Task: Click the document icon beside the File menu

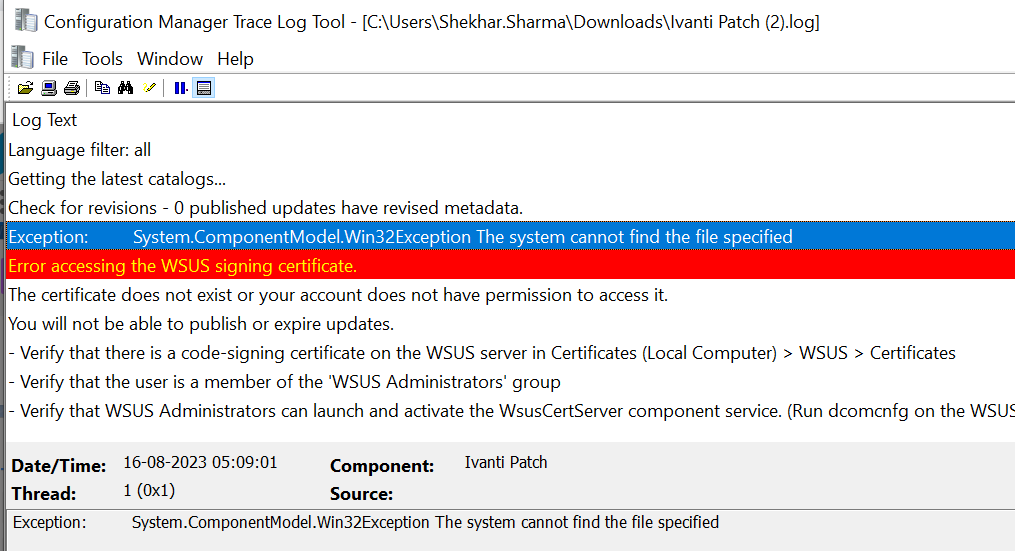Action: (22, 58)
